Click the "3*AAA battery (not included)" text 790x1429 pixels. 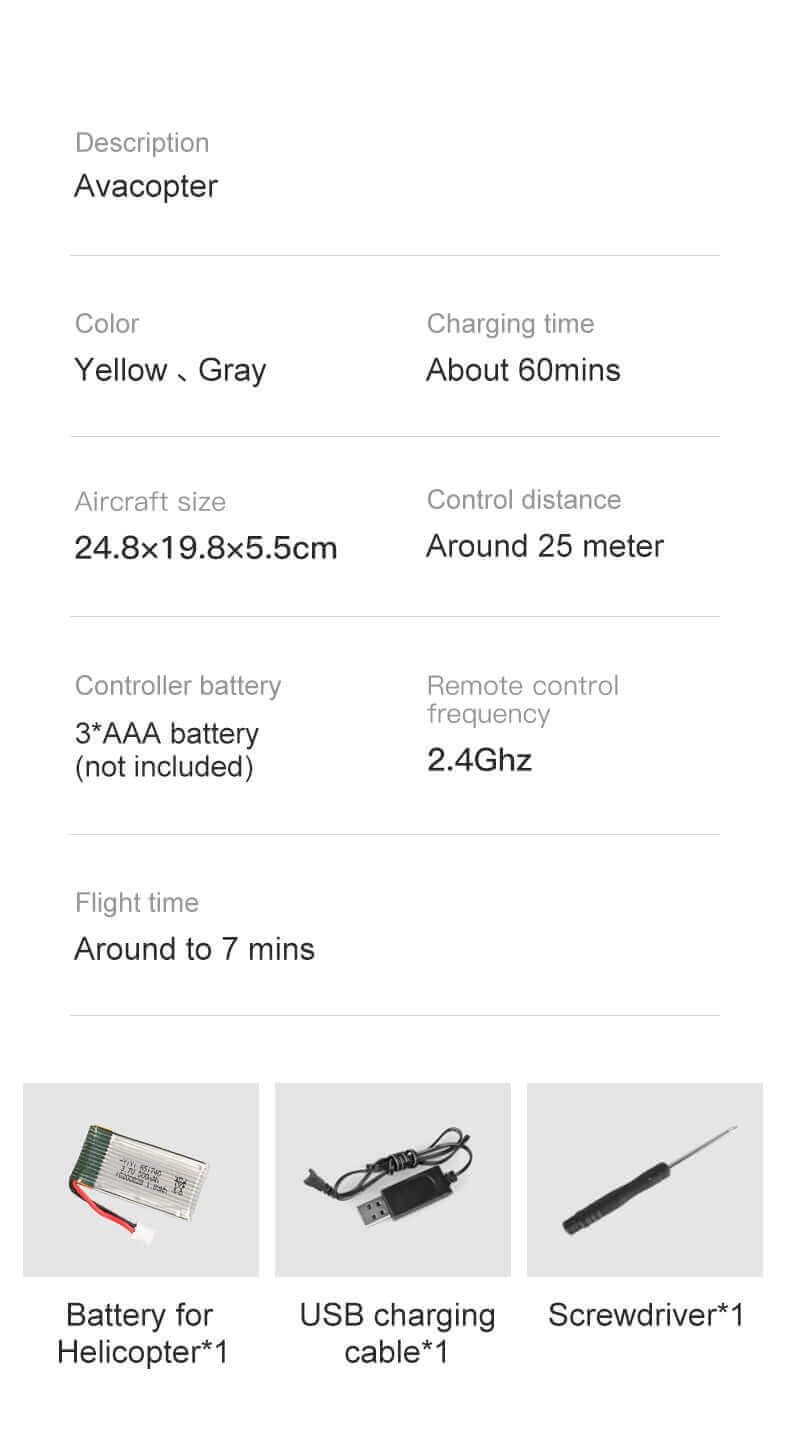click(166, 750)
